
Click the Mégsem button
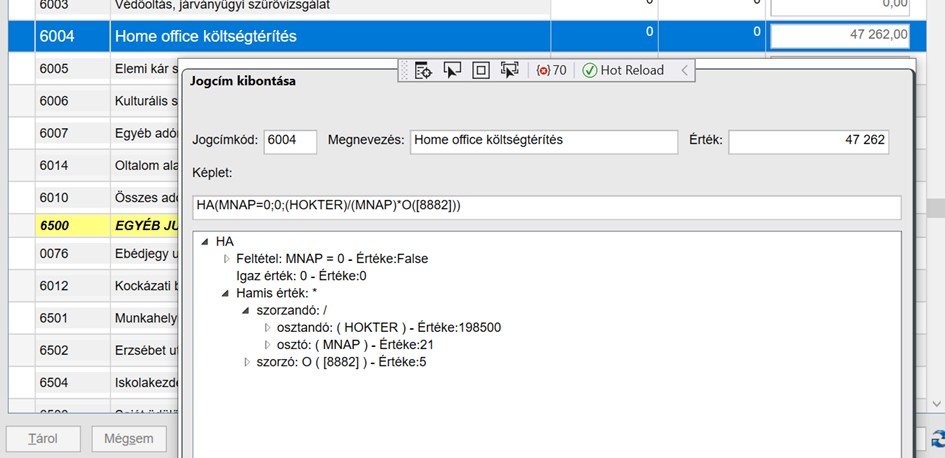pyautogui.click(x=128, y=439)
